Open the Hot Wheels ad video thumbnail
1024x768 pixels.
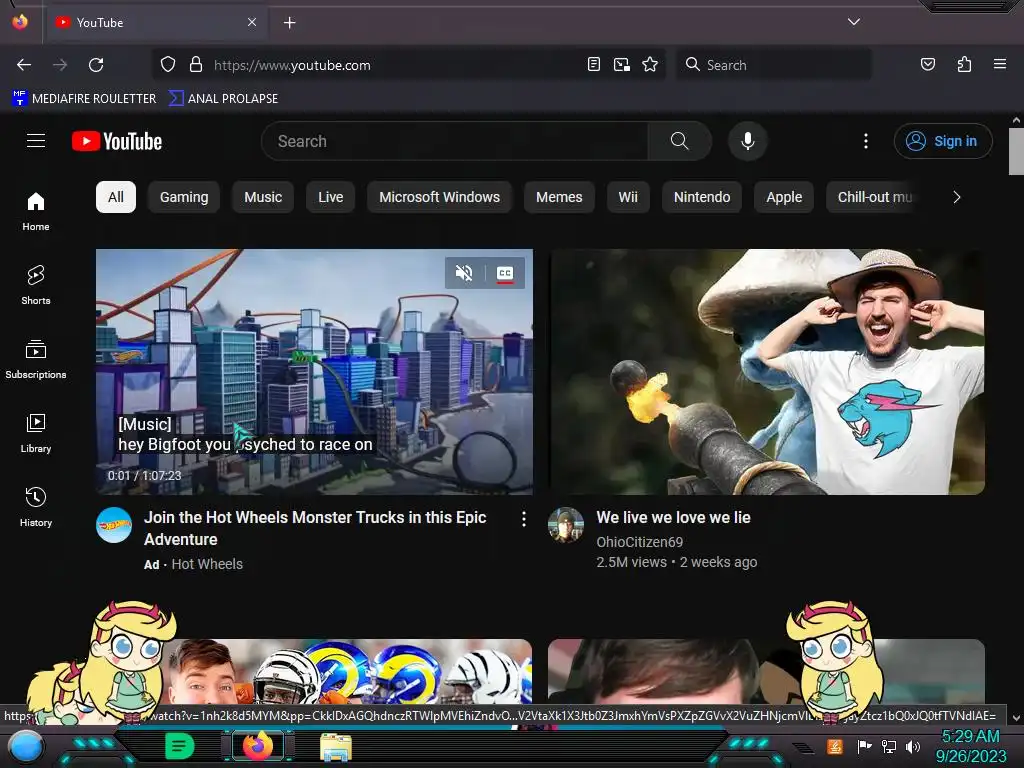pyautogui.click(x=314, y=371)
